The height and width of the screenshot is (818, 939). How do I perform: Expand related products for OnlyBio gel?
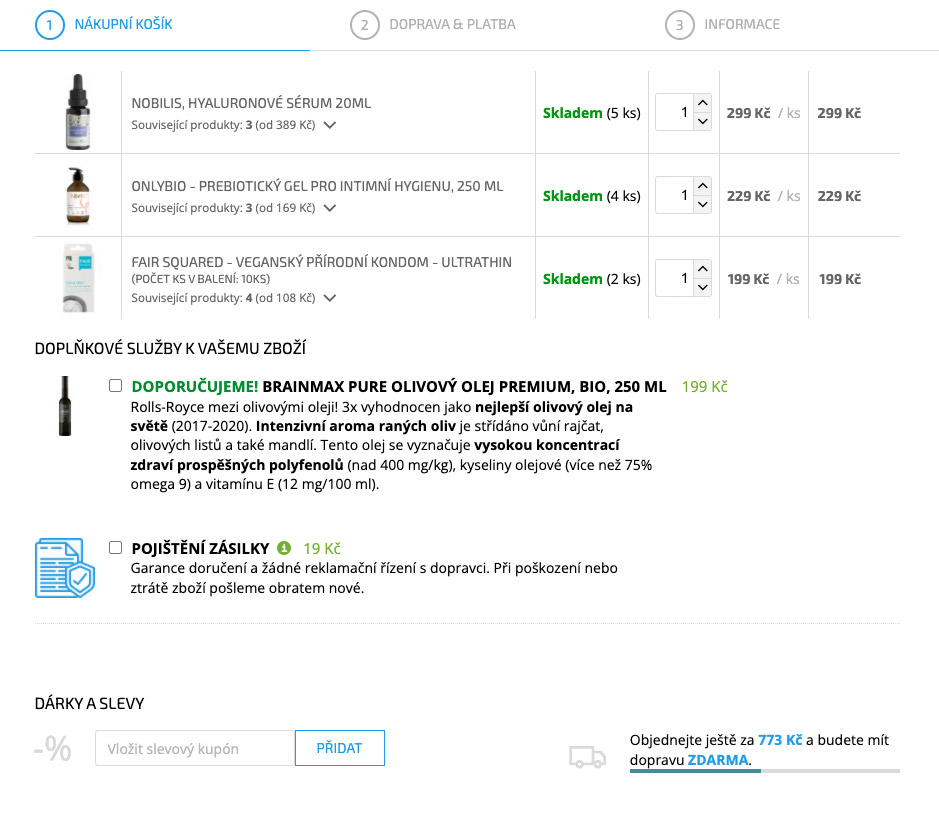point(330,208)
